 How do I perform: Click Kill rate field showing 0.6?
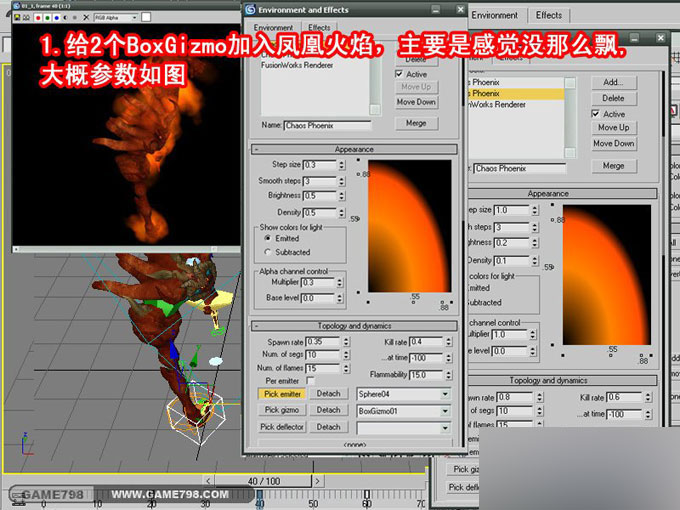tap(624, 397)
